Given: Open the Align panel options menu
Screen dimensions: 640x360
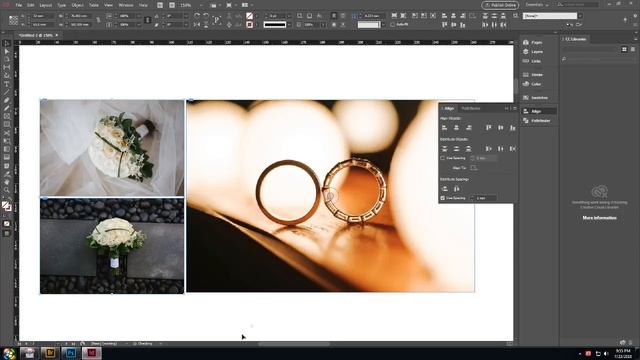Looking at the screenshot, I should [514, 109].
